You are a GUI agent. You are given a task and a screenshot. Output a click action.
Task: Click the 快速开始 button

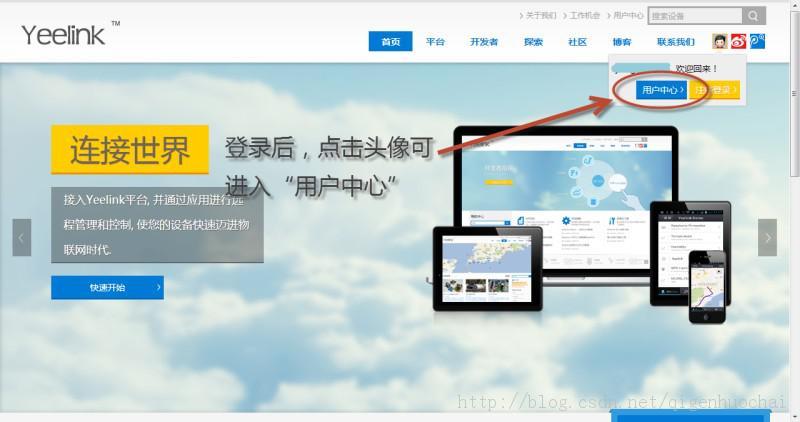(x=107, y=287)
